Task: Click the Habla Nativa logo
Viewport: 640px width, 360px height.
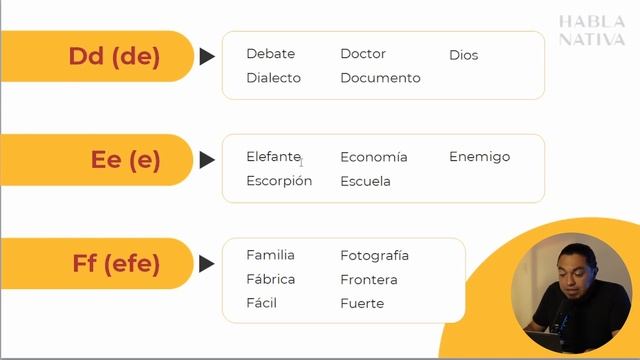Action: pyautogui.click(x=592, y=31)
